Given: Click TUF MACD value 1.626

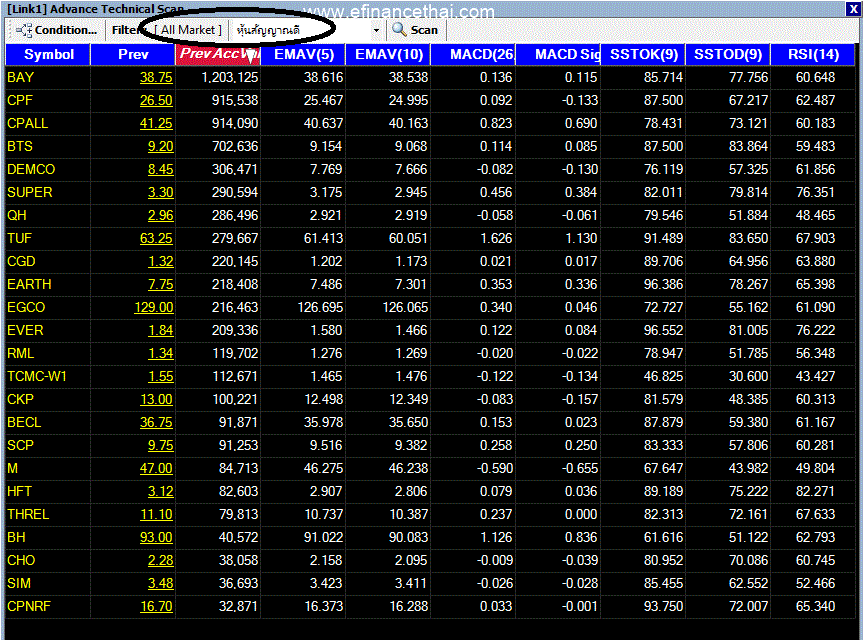Looking at the screenshot, I should tap(496, 239).
